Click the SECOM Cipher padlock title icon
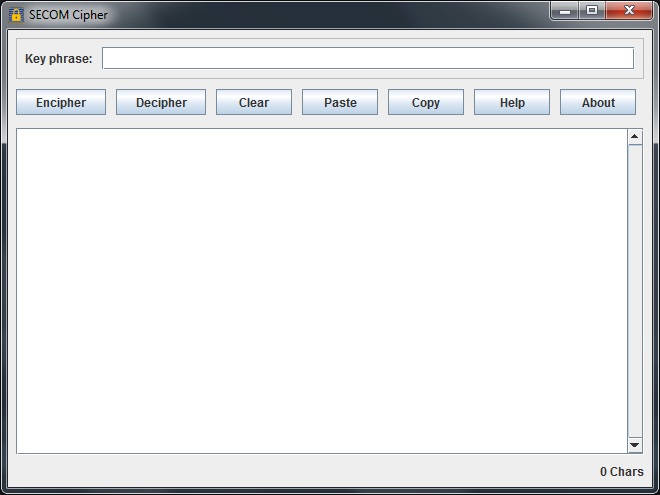This screenshot has width=660, height=495. [16, 15]
